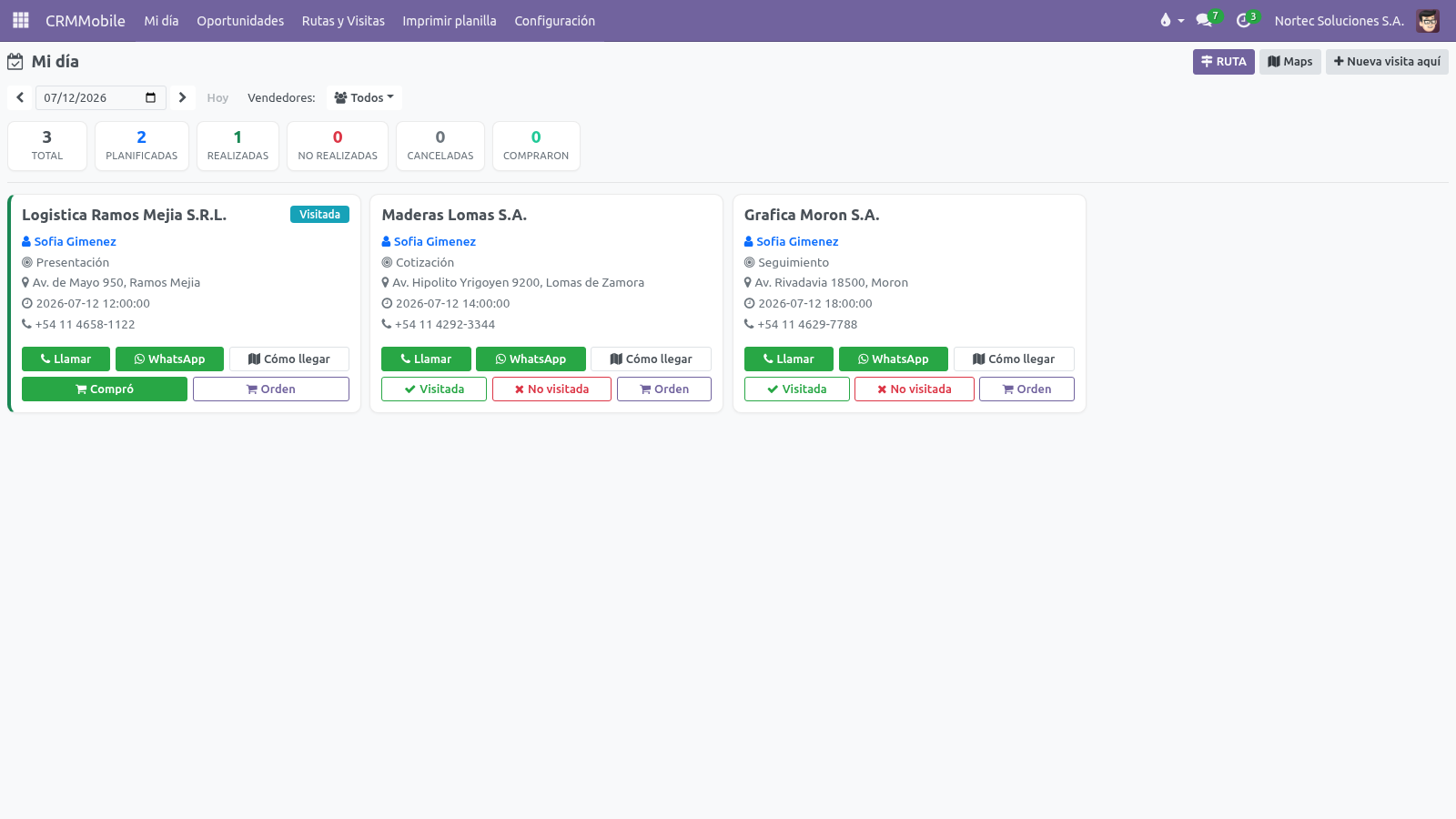This screenshot has height=819, width=1456.
Task: Go to previous day arrow
Action: tap(20, 97)
